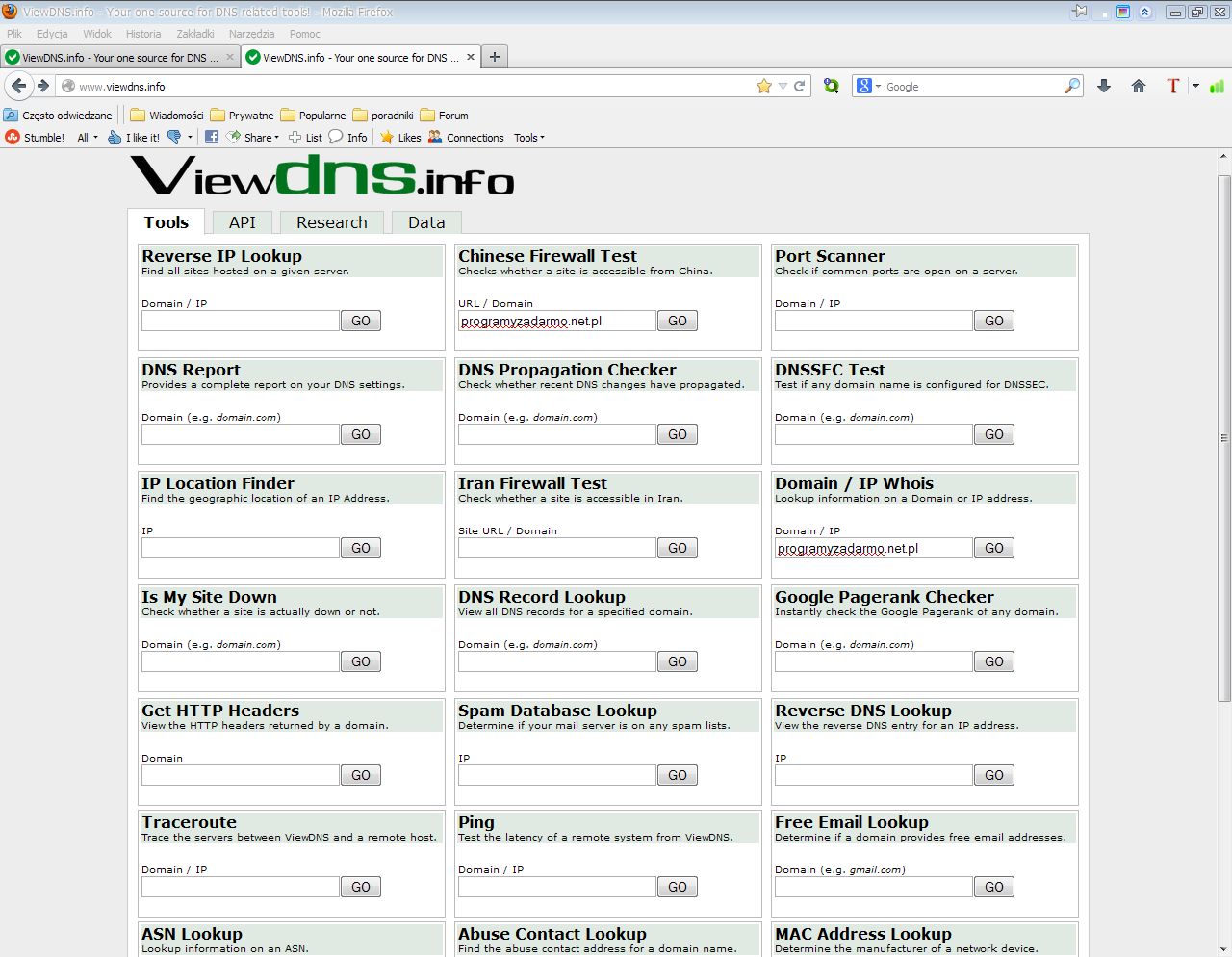Click the Google Pagerank Checker domain field
This screenshot has width=1232, height=957.
click(x=874, y=661)
